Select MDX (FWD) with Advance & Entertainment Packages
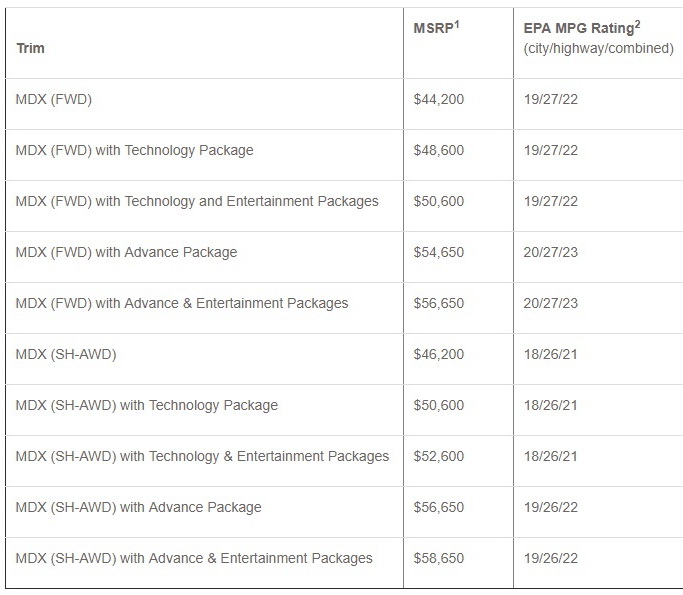Screen dimensions: 683x595 182,303
